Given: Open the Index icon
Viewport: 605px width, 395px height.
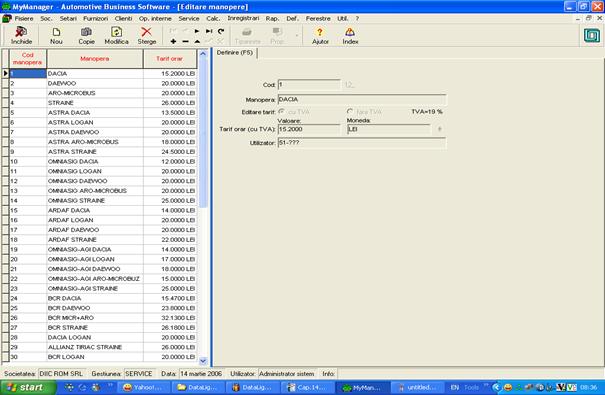Looking at the screenshot, I should (350, 35).
